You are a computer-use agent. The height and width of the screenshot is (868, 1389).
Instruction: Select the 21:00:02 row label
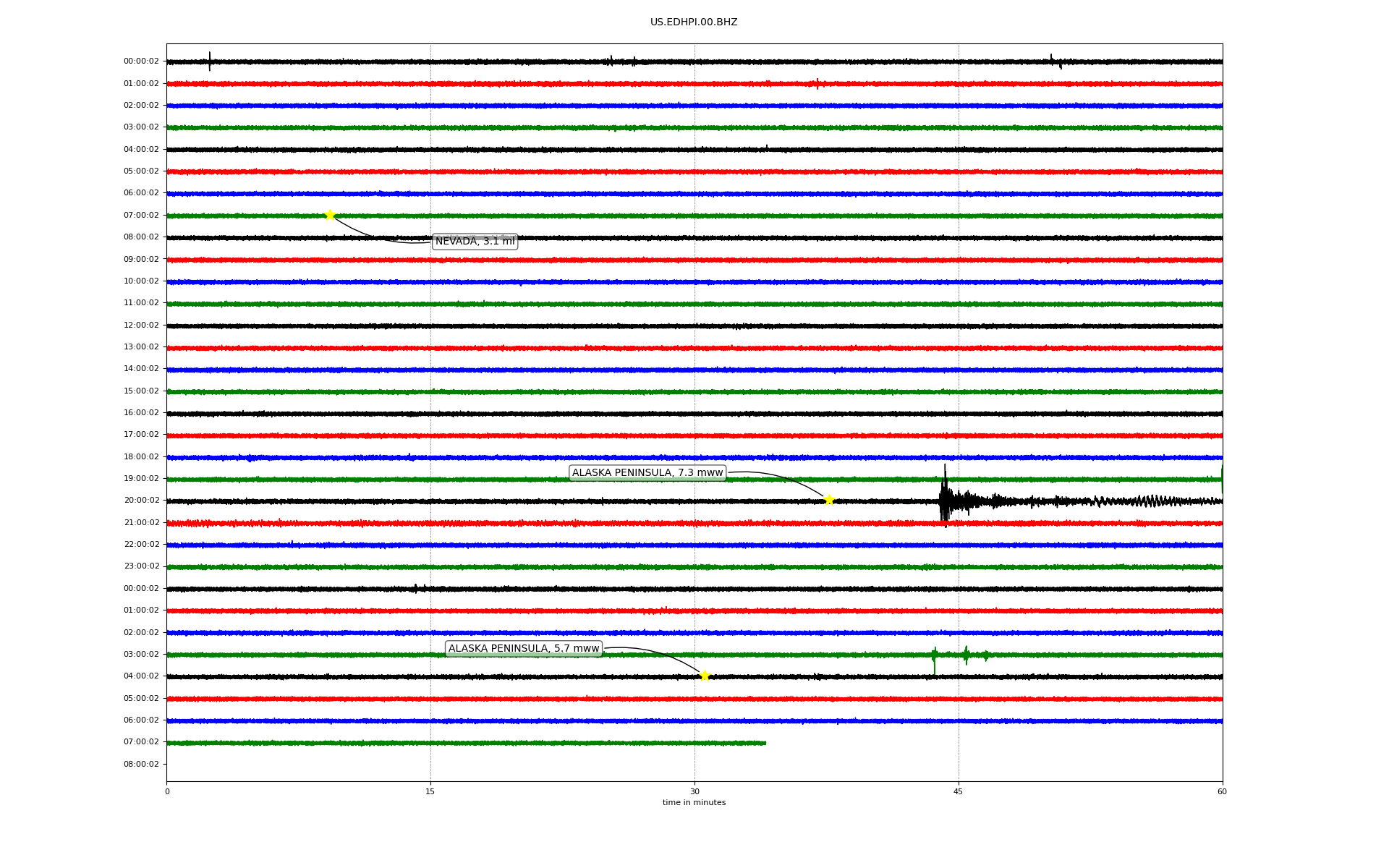141,522
